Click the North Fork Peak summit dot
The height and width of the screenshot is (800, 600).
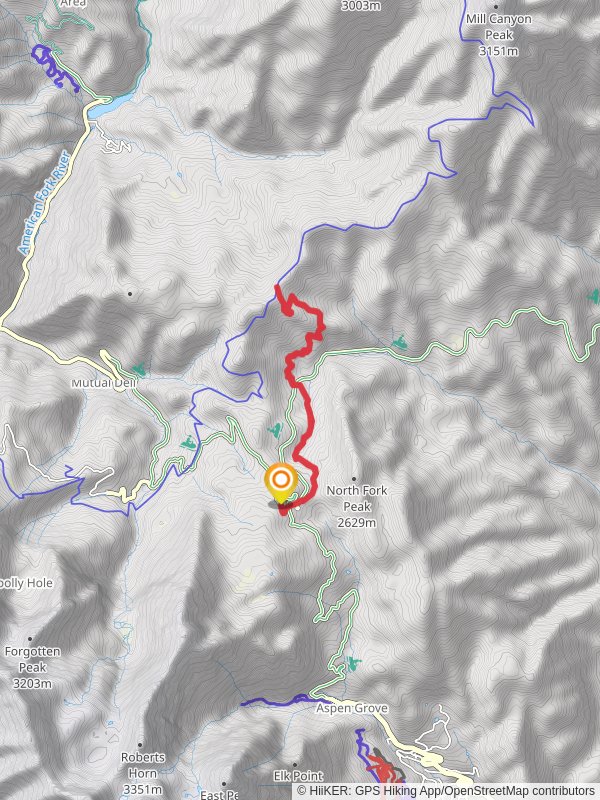(354, 479)
